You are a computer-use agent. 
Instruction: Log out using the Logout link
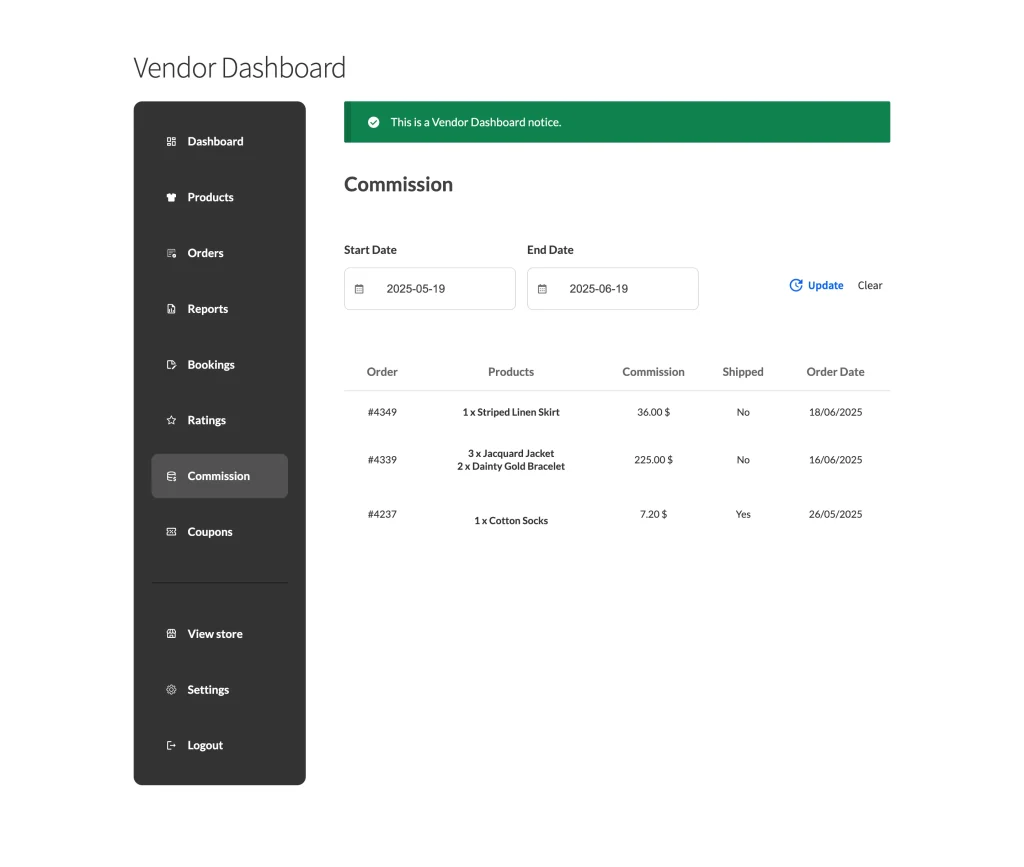tap(219, 746)
